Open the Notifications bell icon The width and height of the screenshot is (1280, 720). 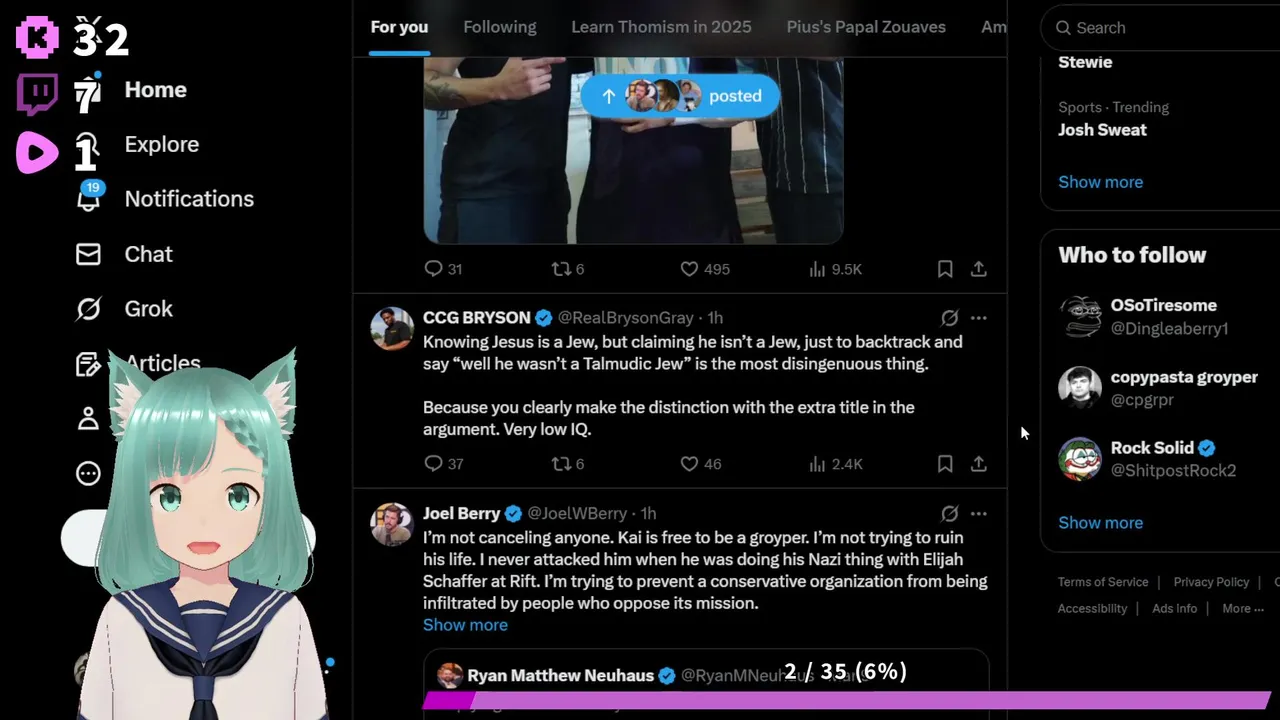click(89, 198)
